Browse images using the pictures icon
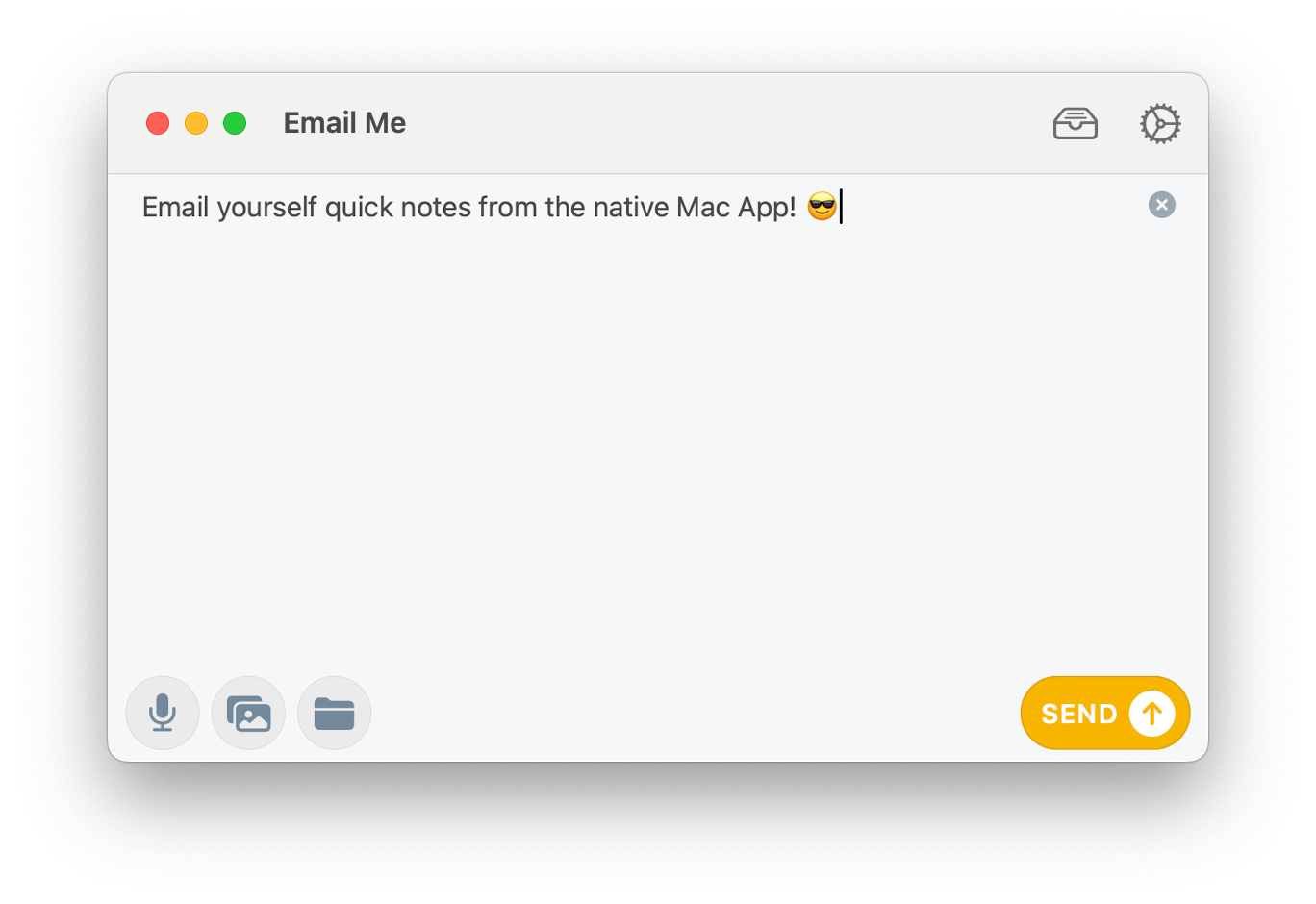This screenshot has width=1316, height=904. point(248,713)
